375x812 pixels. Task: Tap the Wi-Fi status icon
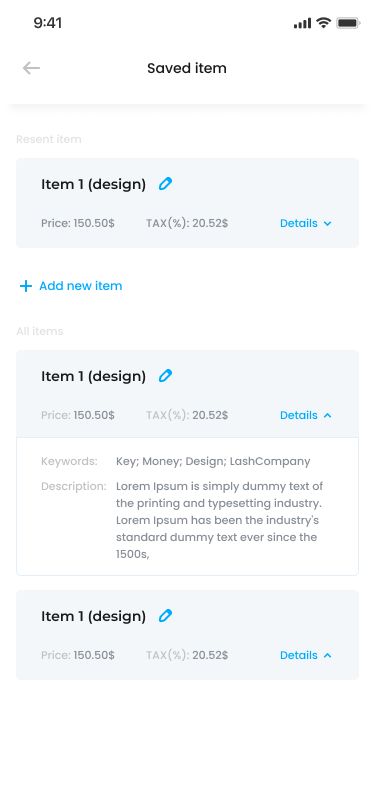(x=324, y=23)
